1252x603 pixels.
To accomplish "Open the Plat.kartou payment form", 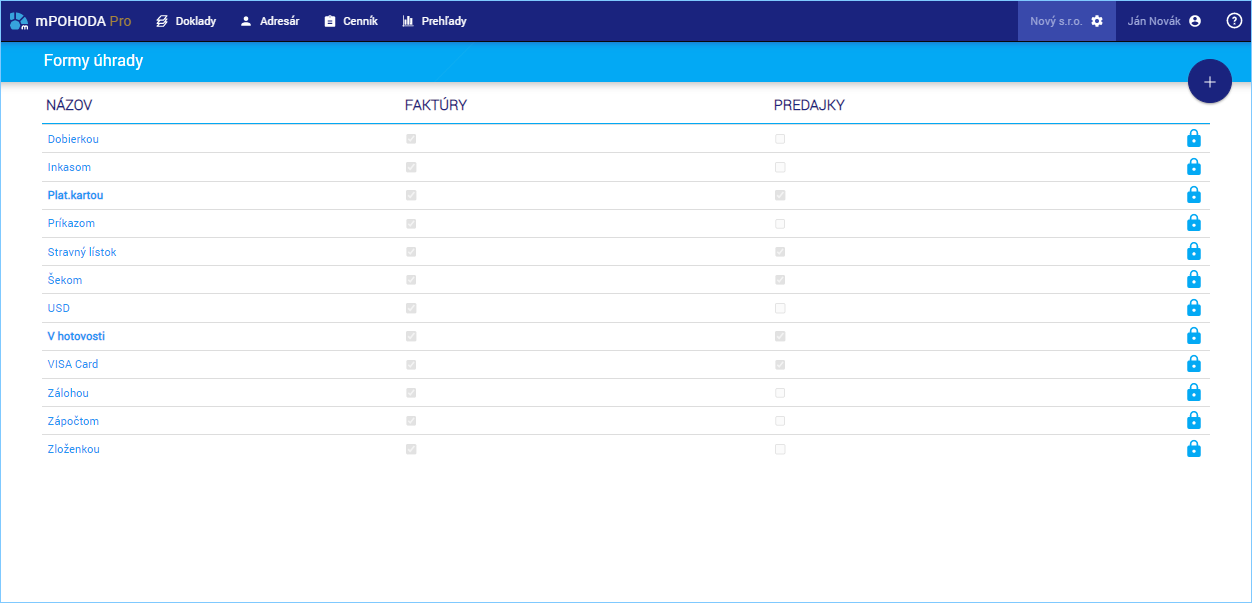I will (75, 195).
